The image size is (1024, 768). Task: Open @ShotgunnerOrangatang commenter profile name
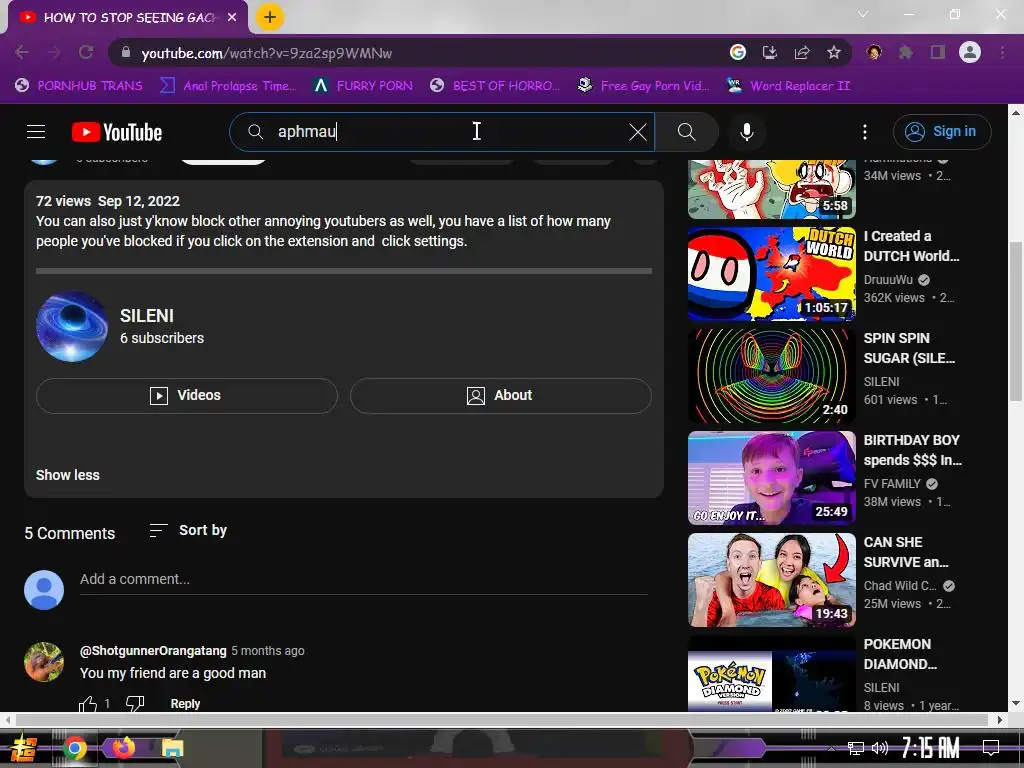pos(153,650)
